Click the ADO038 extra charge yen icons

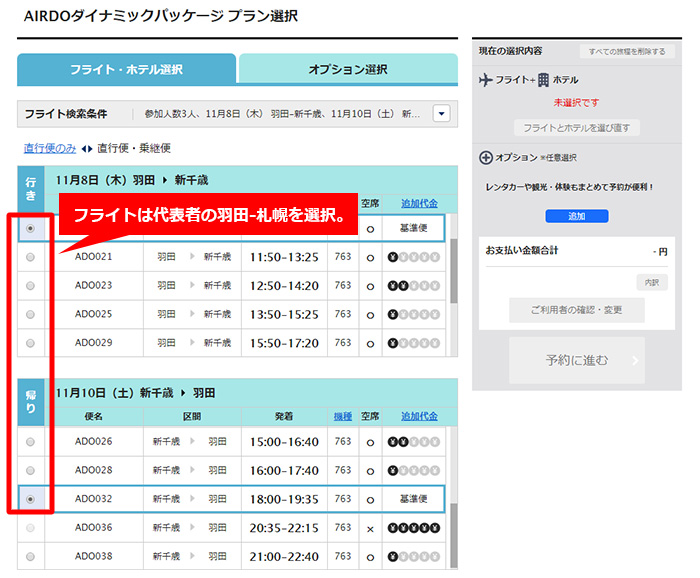point(414,557)
